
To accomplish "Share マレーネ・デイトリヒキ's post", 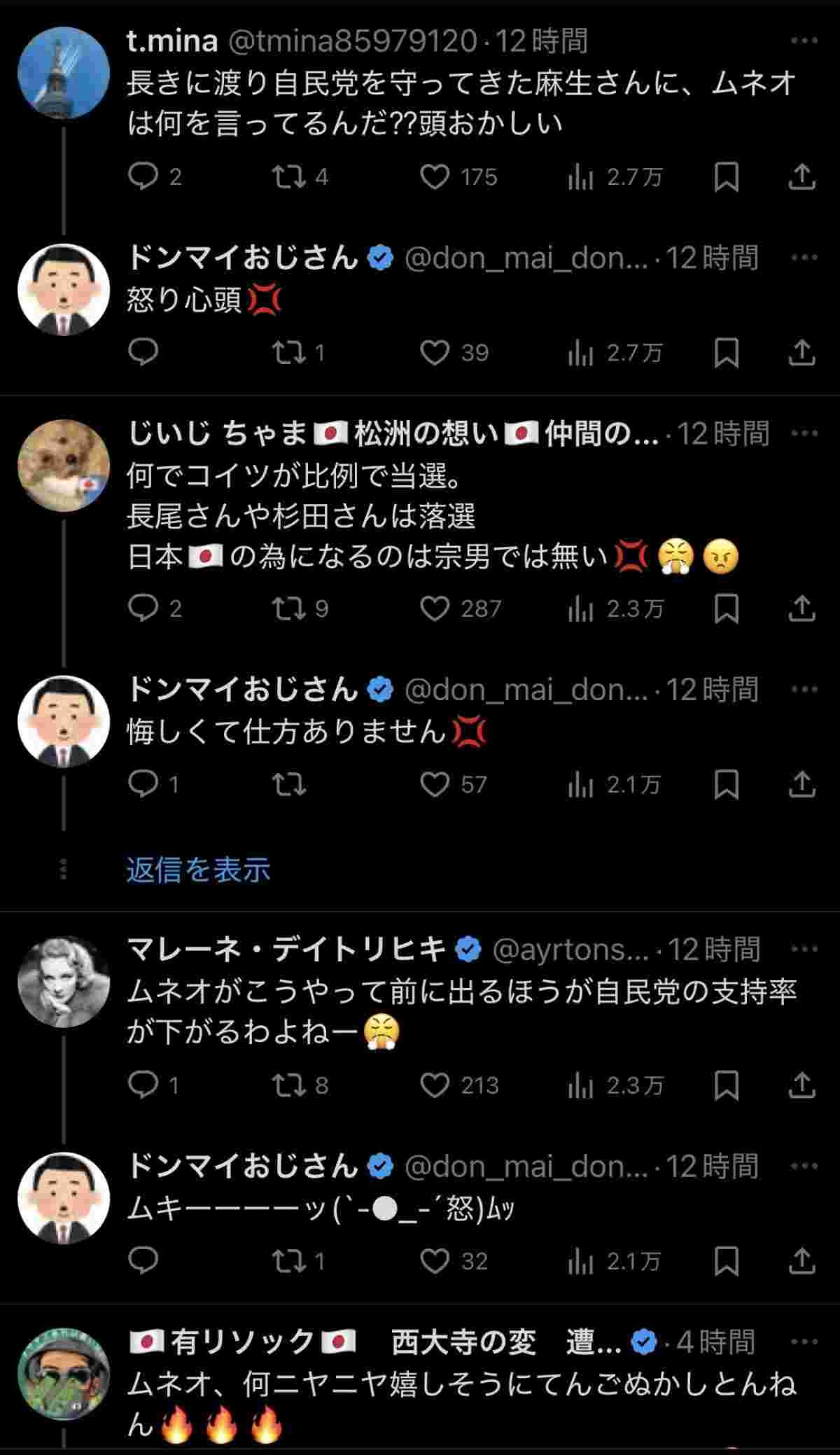I will coord(801,1085).
